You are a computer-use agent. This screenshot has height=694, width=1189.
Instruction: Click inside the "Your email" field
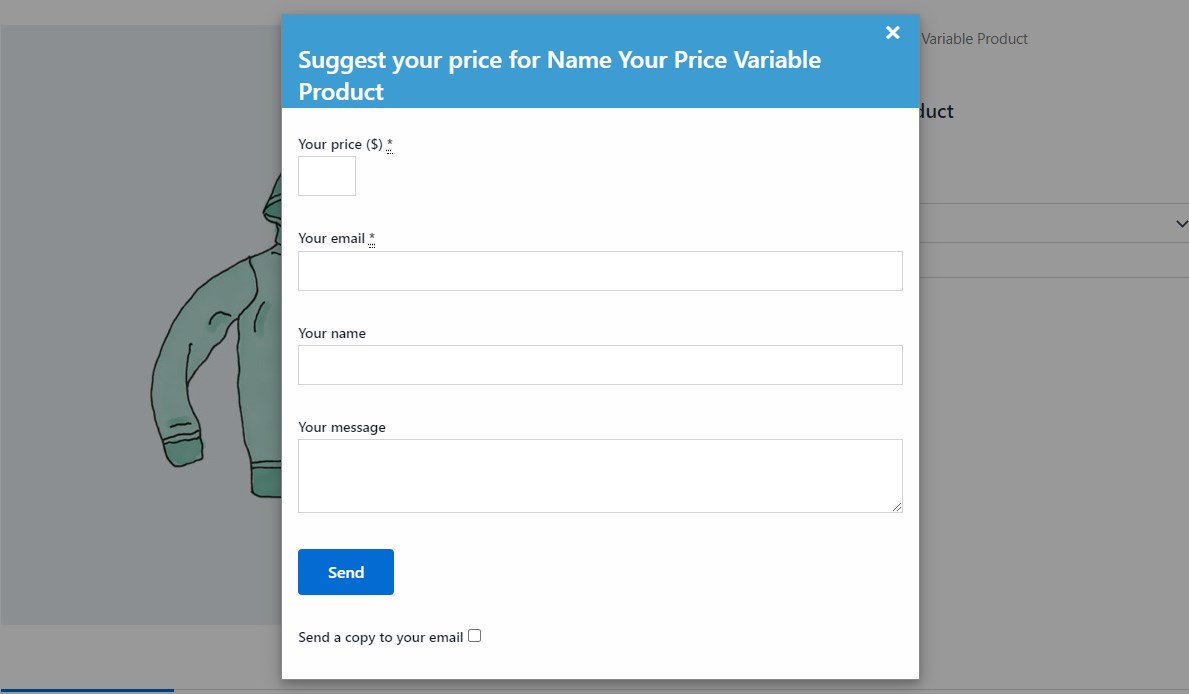click(x=600, y=270)
